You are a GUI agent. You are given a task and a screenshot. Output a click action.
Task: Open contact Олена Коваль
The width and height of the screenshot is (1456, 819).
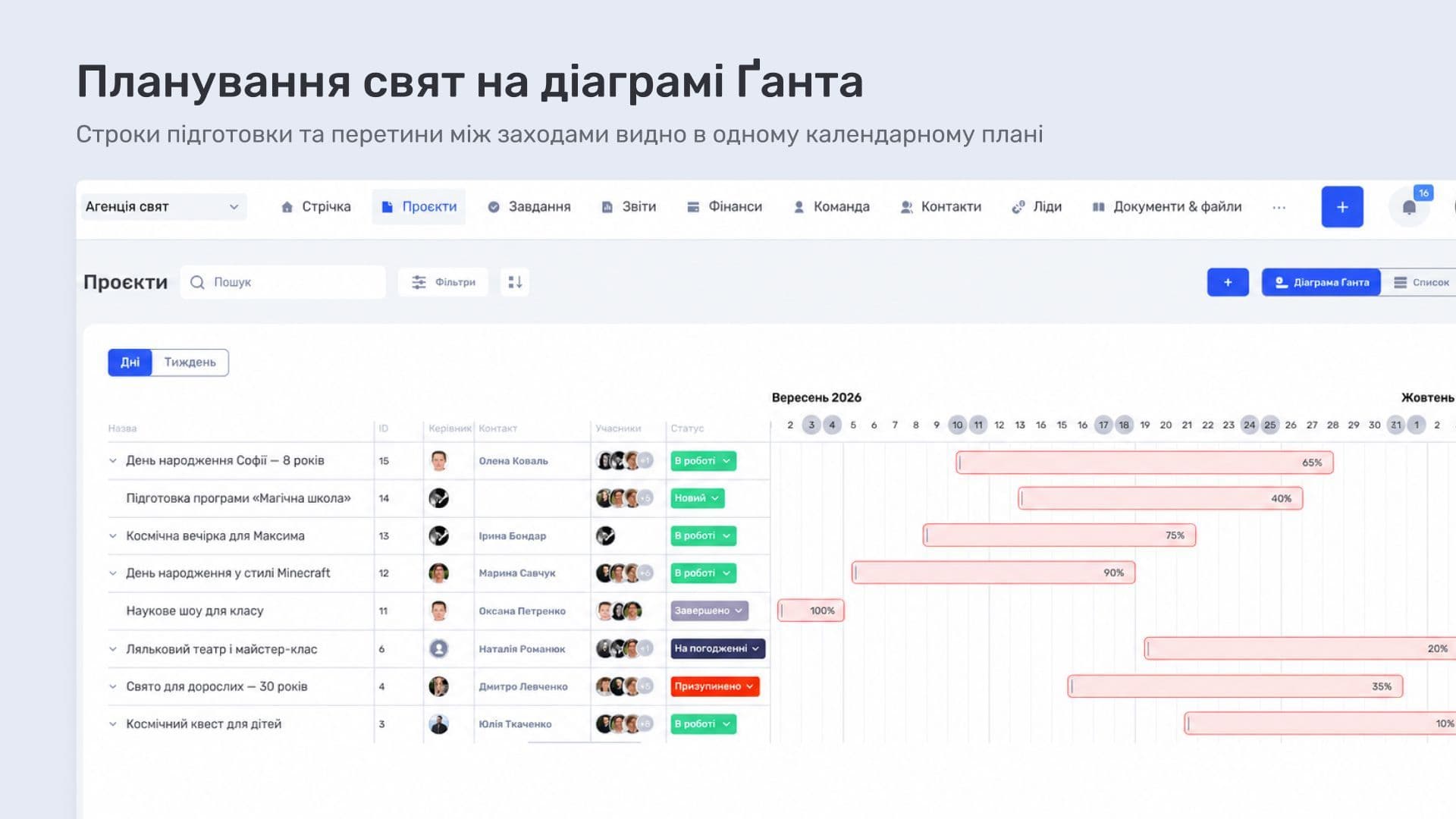[x=513, y=461]
